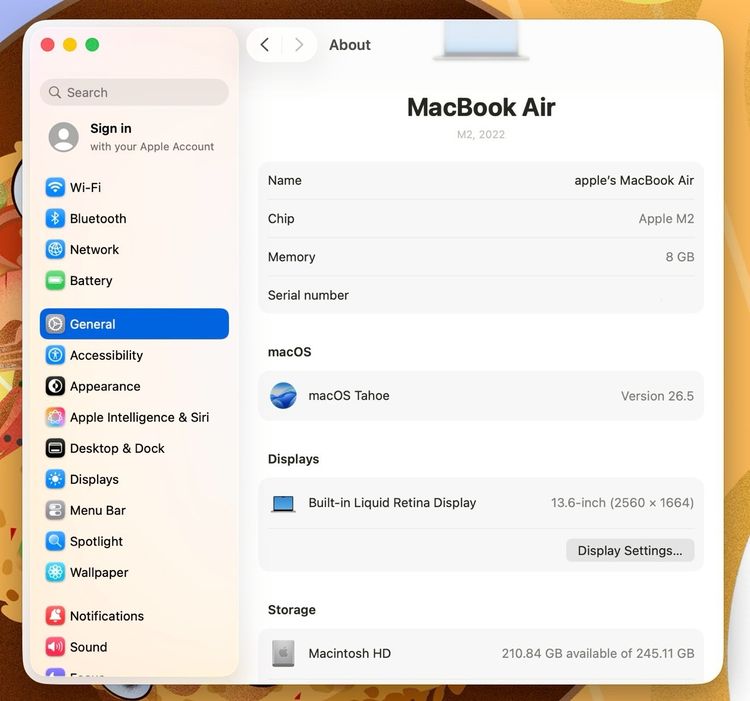Select the Sound speaker icon
This screenshot has width=750, height=701.
coord(55,647)
